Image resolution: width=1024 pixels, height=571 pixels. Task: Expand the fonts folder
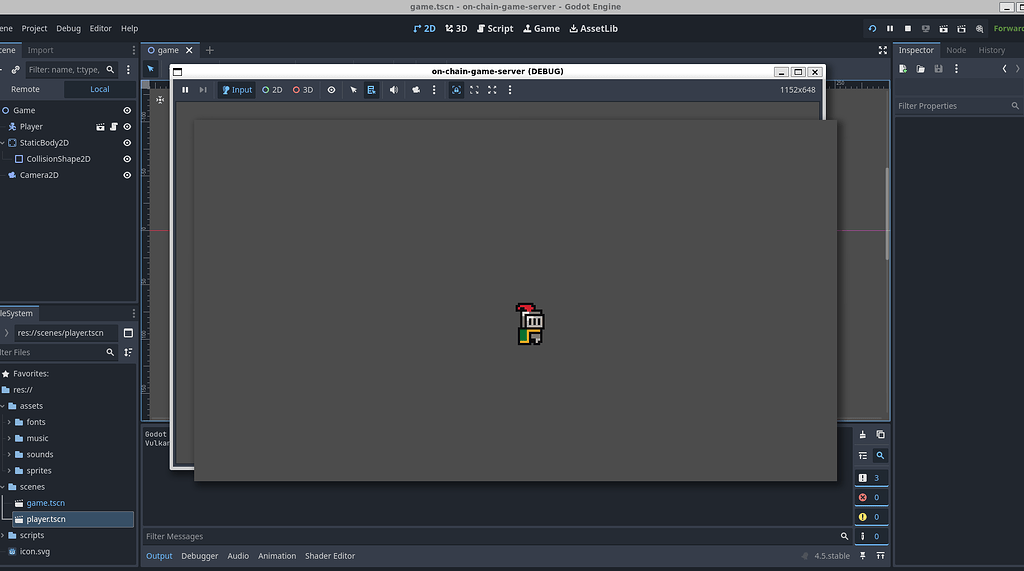[x=9, y=422]
